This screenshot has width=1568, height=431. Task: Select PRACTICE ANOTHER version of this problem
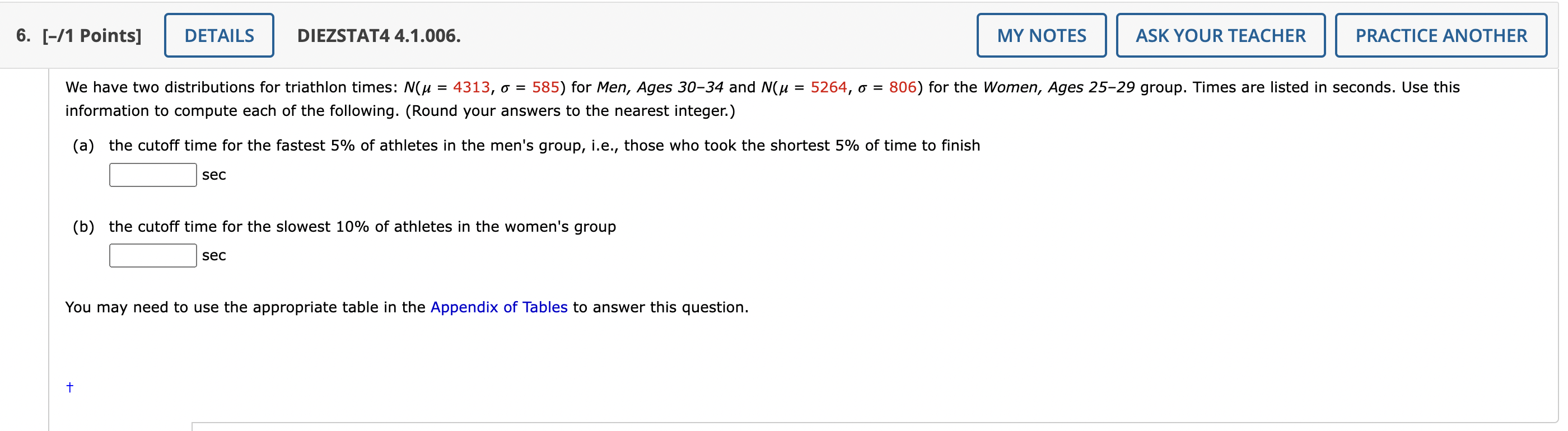point(1440,35)
